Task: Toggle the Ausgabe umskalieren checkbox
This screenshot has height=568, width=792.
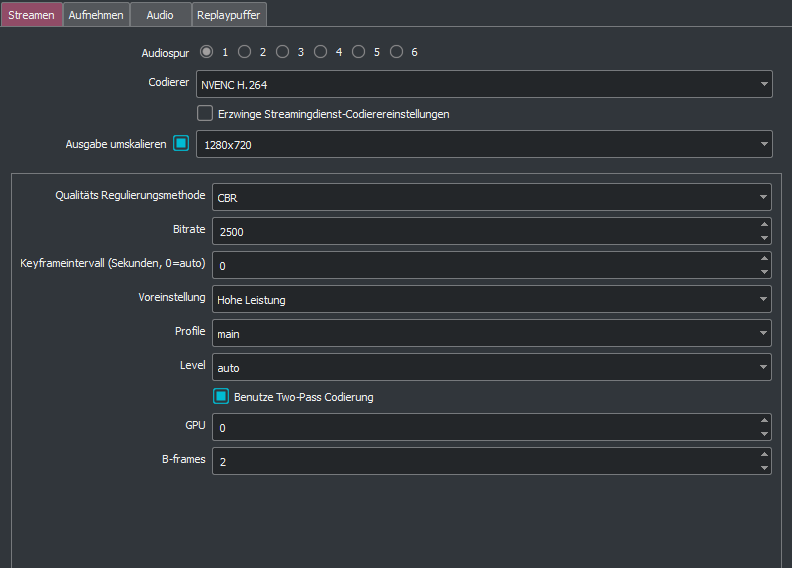Action: [181, 143]
